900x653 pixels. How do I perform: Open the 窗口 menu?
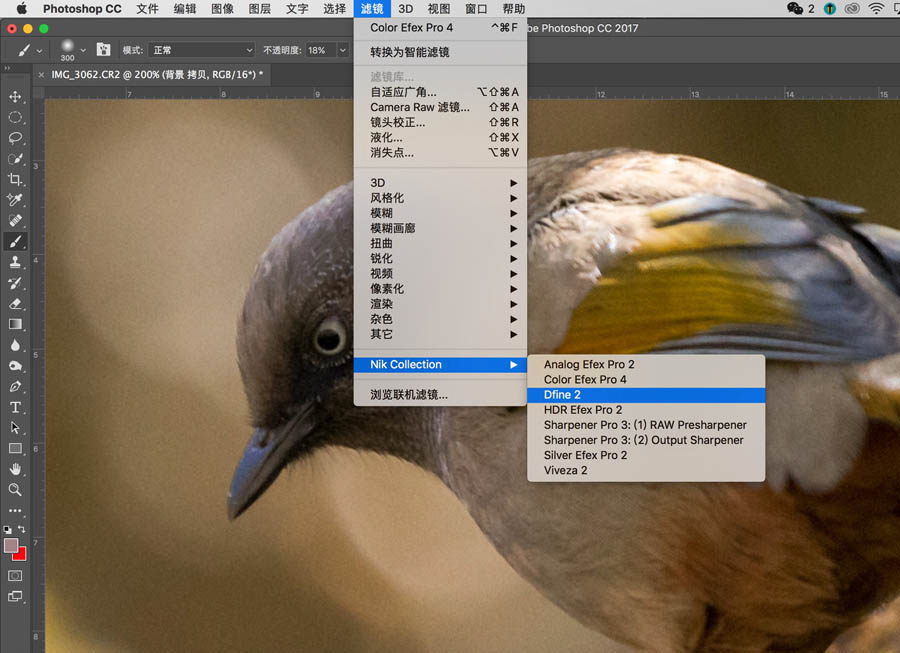point(474,8)
